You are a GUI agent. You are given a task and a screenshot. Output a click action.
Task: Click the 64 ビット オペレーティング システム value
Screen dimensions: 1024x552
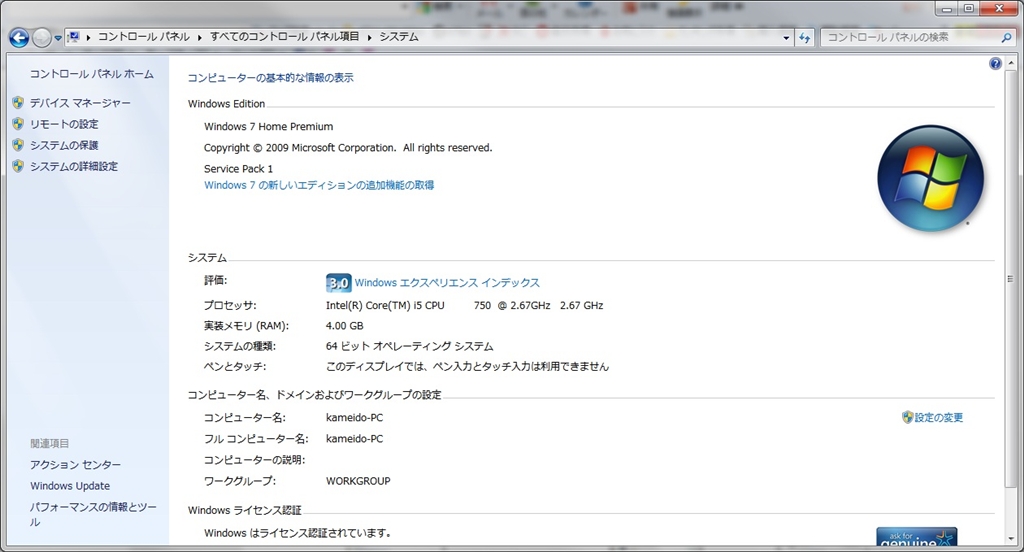click(x=409, y=346)
